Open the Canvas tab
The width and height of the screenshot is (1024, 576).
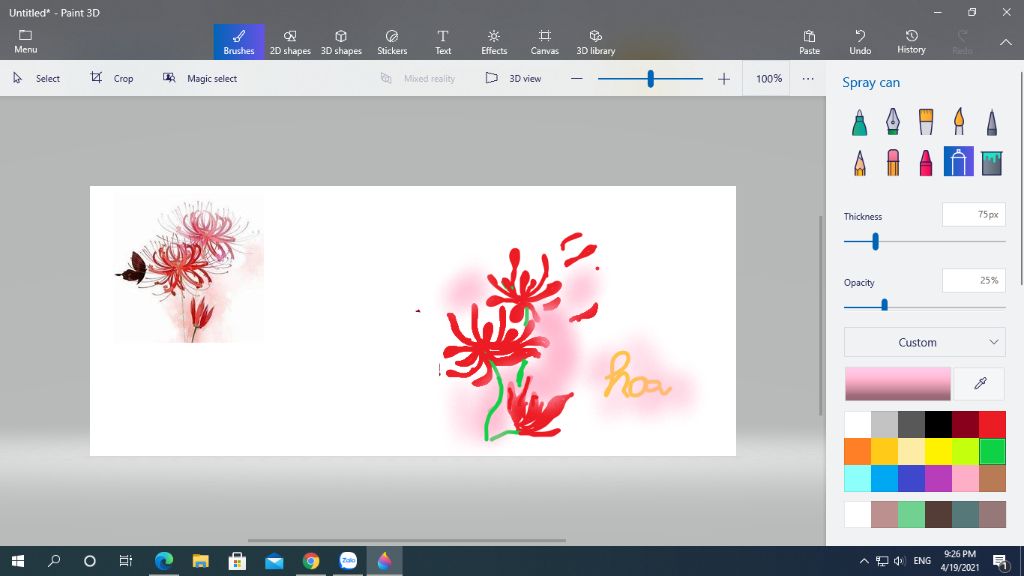(545, 42)
